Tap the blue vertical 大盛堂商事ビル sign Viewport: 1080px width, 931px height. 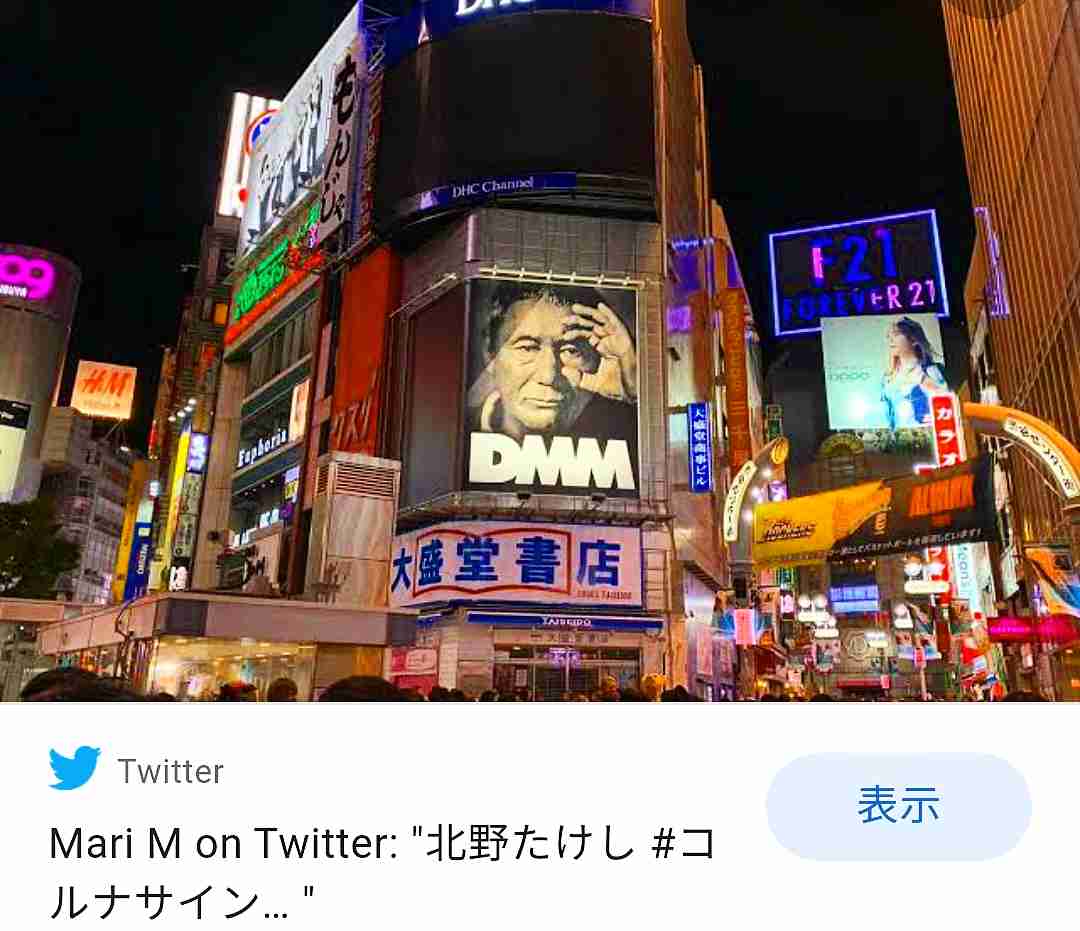(698, 447)
